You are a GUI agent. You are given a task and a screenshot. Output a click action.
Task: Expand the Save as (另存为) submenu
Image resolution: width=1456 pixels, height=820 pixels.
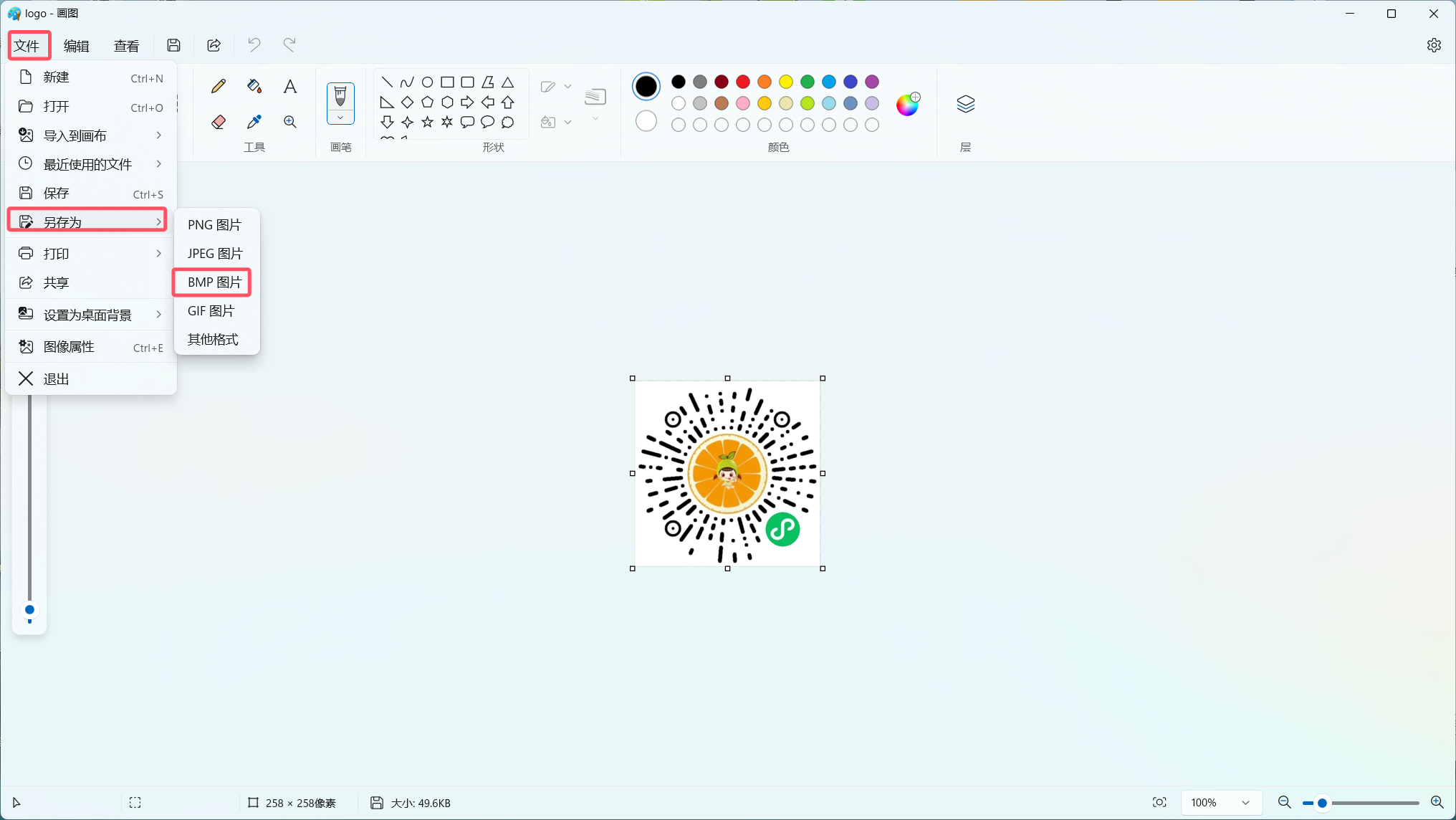click(87, 221)
